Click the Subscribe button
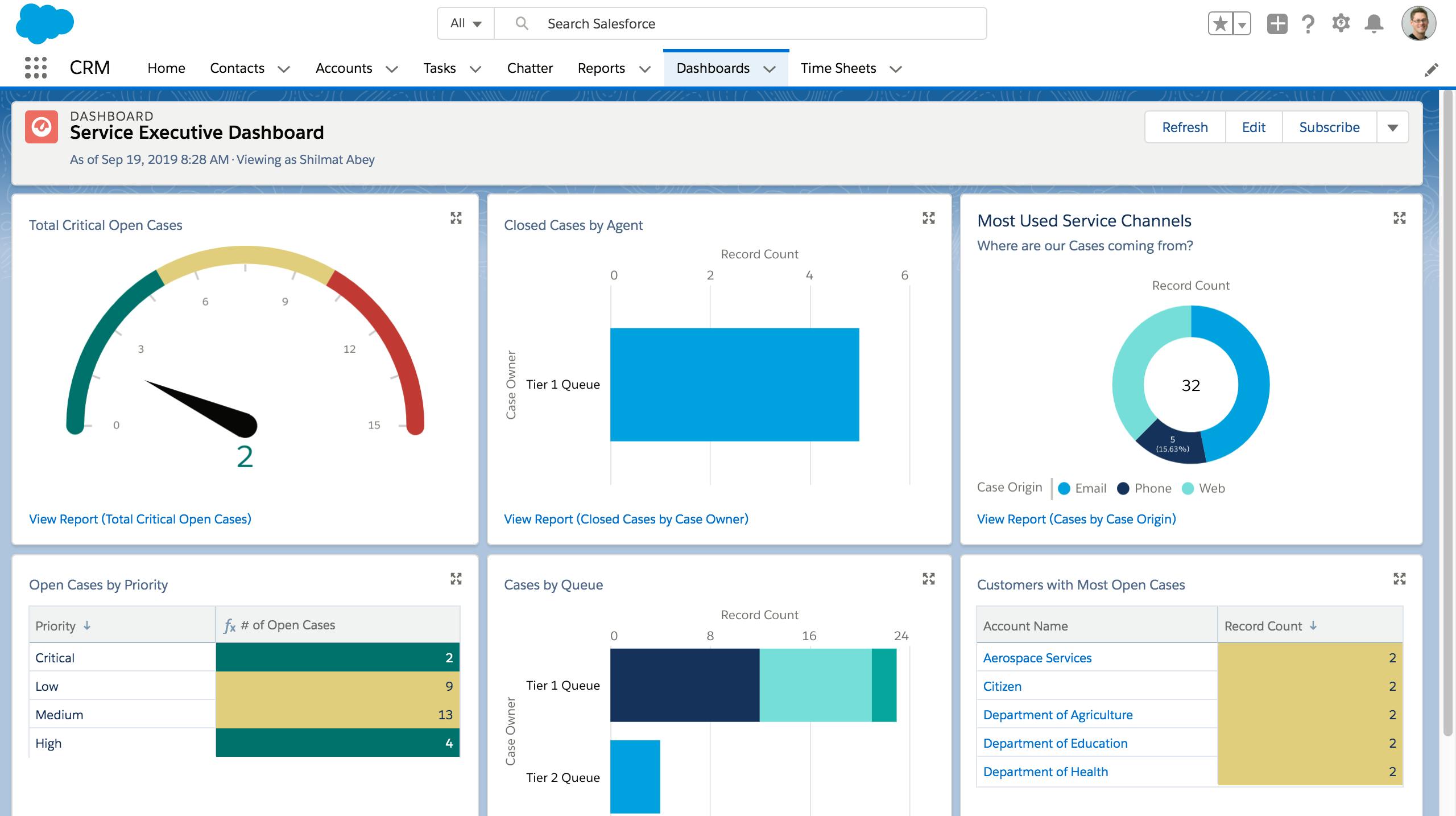The height and width of the screenshot is (816, 1456). coord(1329,127)
